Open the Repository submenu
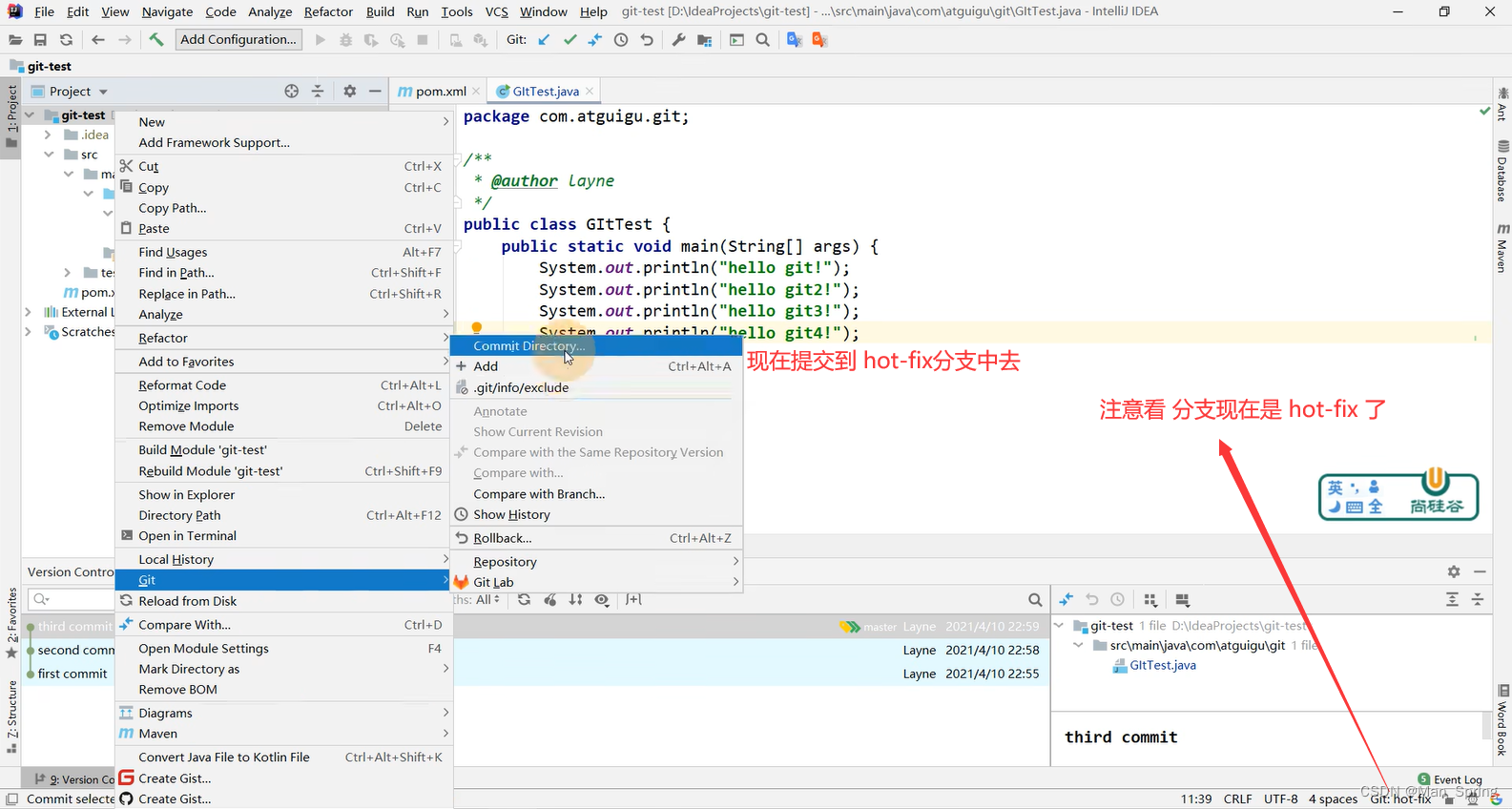The height and width of the screenshot is (809, 1512). [596, 562]
